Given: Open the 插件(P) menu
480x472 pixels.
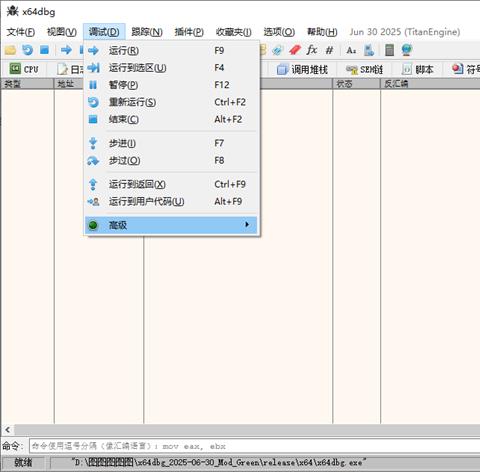Looking at the screenshot, I should pyautogui.click(x=189, y=32).
